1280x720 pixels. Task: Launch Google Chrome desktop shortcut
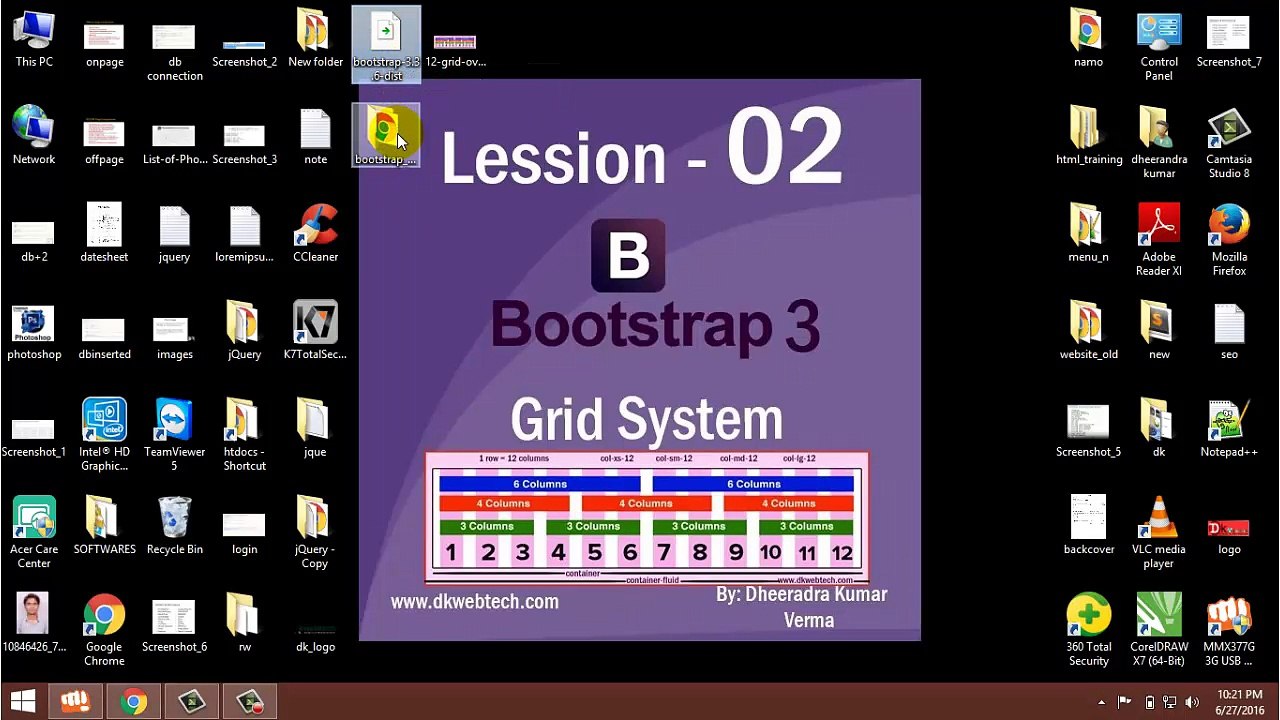coord(104,630)
